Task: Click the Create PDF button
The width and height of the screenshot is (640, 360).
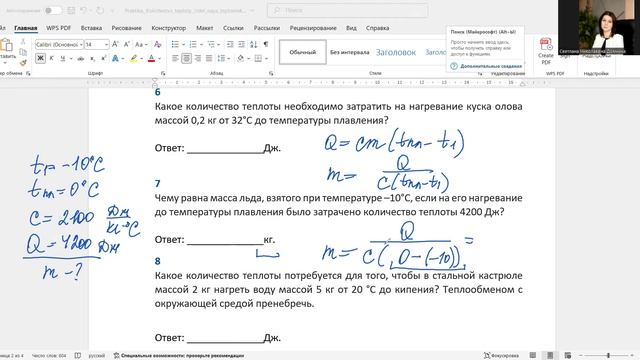Action: click(546, 51)
